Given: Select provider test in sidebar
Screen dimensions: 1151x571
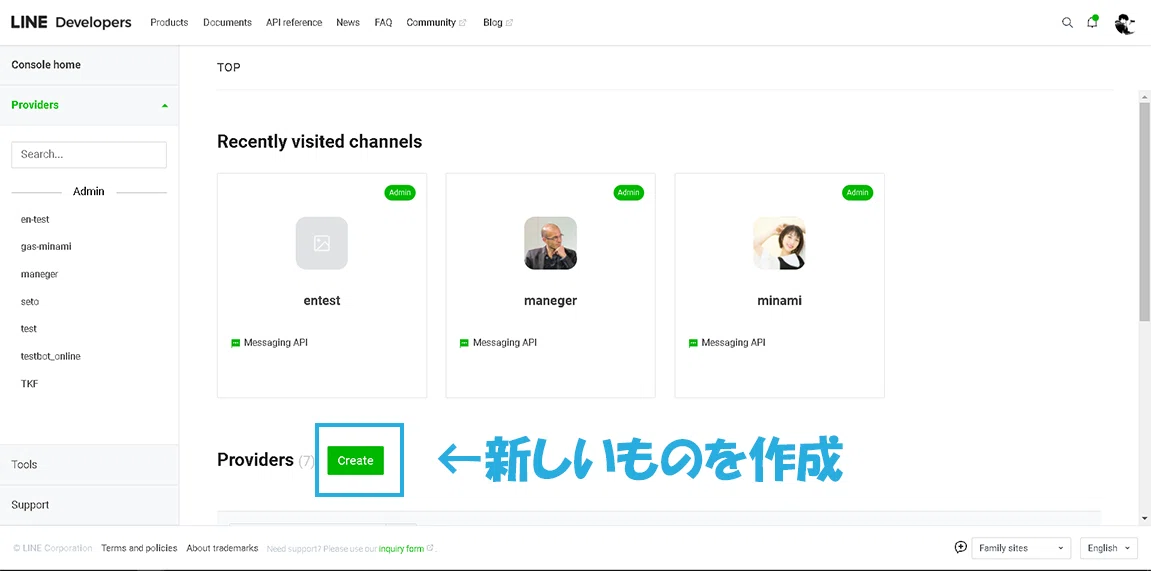Looking at the screenshot, I should click(29, 329).
